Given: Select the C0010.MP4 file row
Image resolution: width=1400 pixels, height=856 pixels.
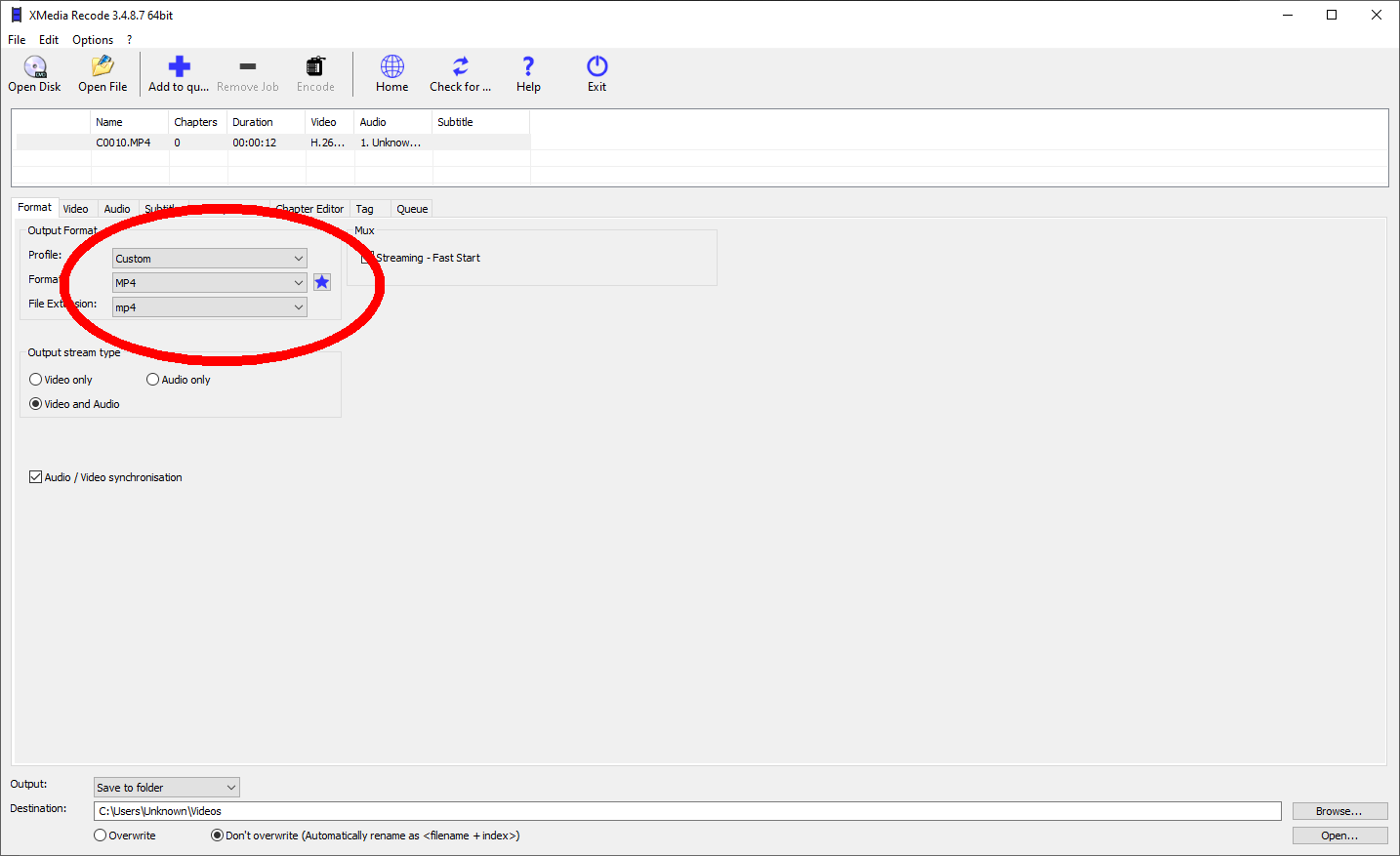Looking at the screenshot, I should point(273,143).
